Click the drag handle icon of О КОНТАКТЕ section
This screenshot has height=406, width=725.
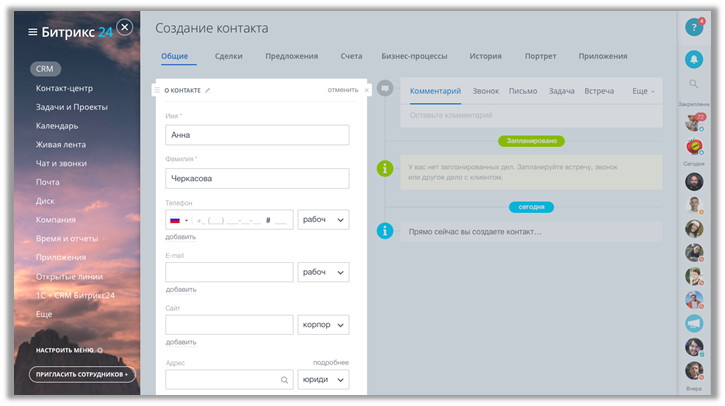[x=157, y=90]
